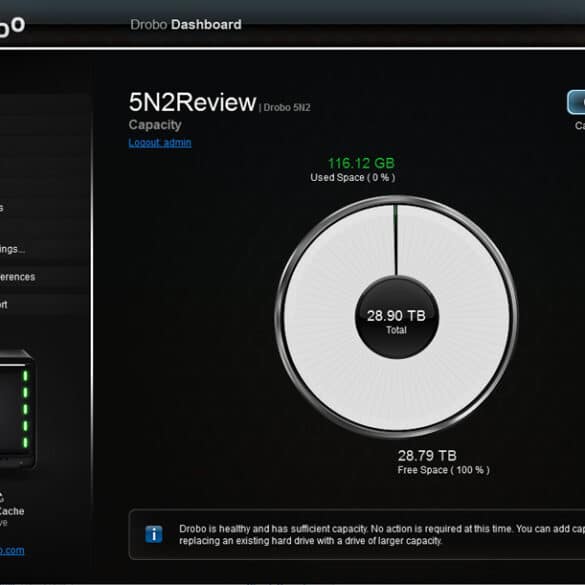Click the 28.79 TB free space value
585x585 pixels.
[x=427, y=456]
